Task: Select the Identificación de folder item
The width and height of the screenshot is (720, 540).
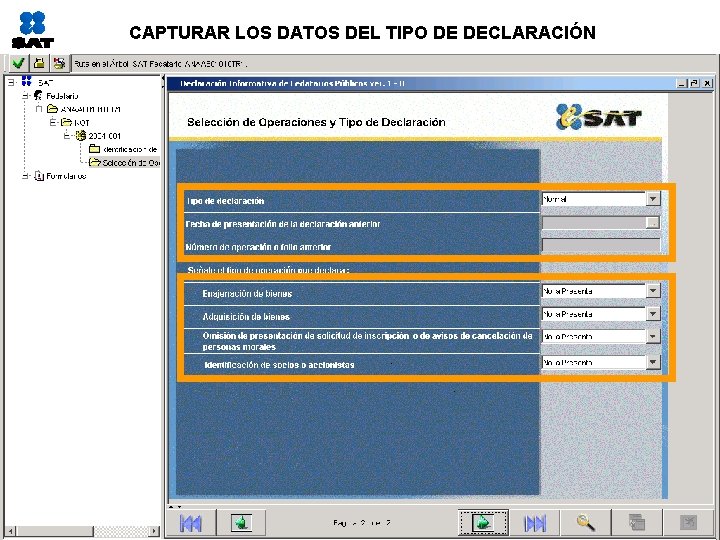Action: 129,149
